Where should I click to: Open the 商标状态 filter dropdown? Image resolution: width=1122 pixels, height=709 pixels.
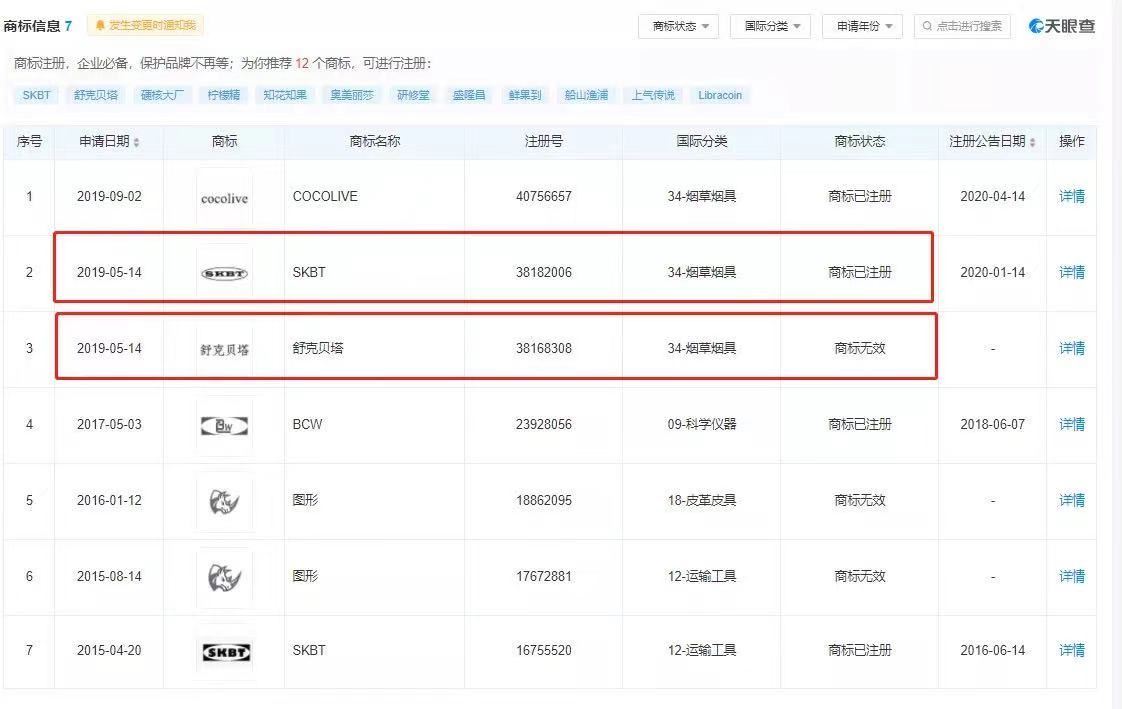pyautogui.click(x=679, y=26)
